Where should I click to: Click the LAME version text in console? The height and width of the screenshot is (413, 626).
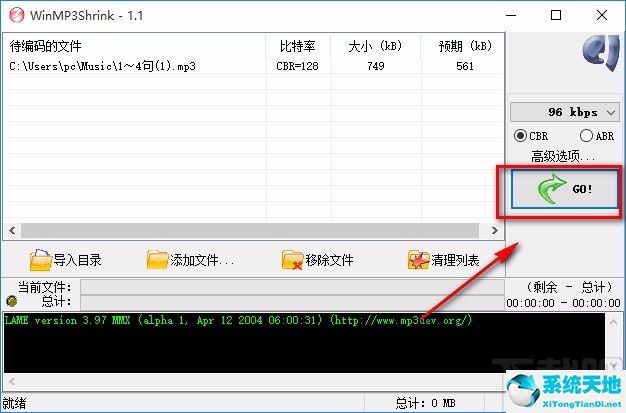(x=238, y=320)
